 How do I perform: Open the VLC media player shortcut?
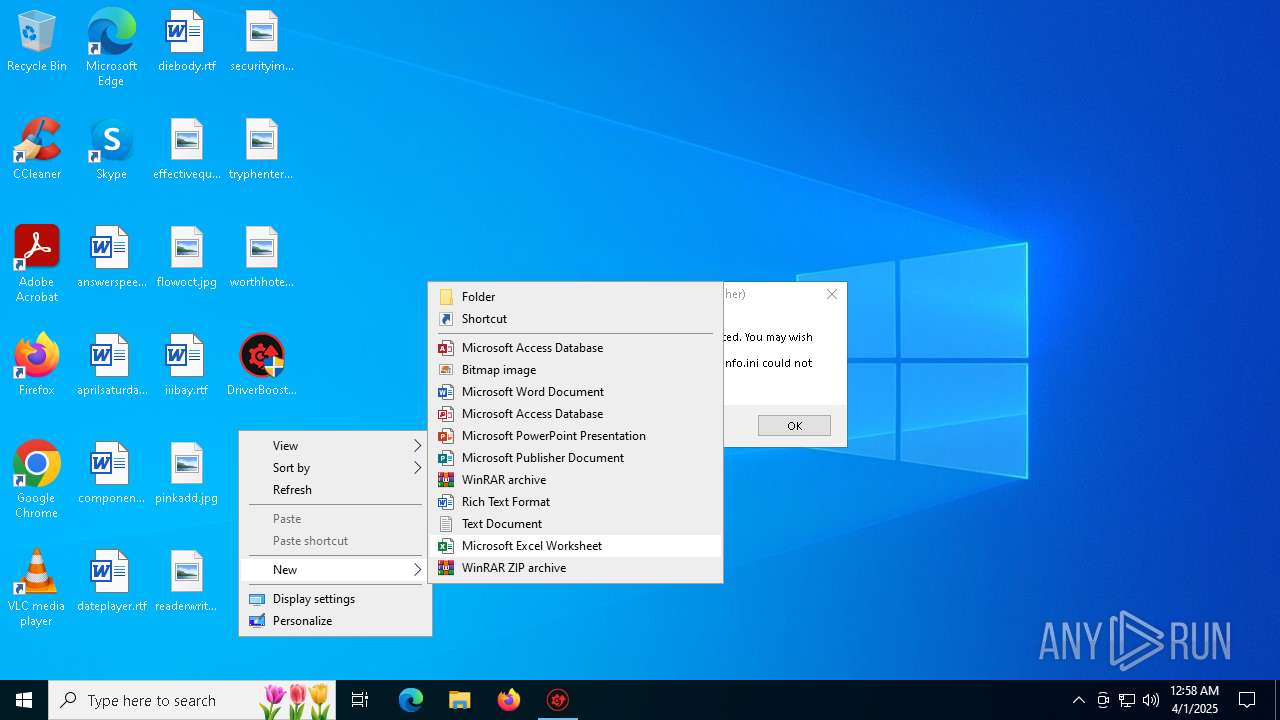coord(37,588)
